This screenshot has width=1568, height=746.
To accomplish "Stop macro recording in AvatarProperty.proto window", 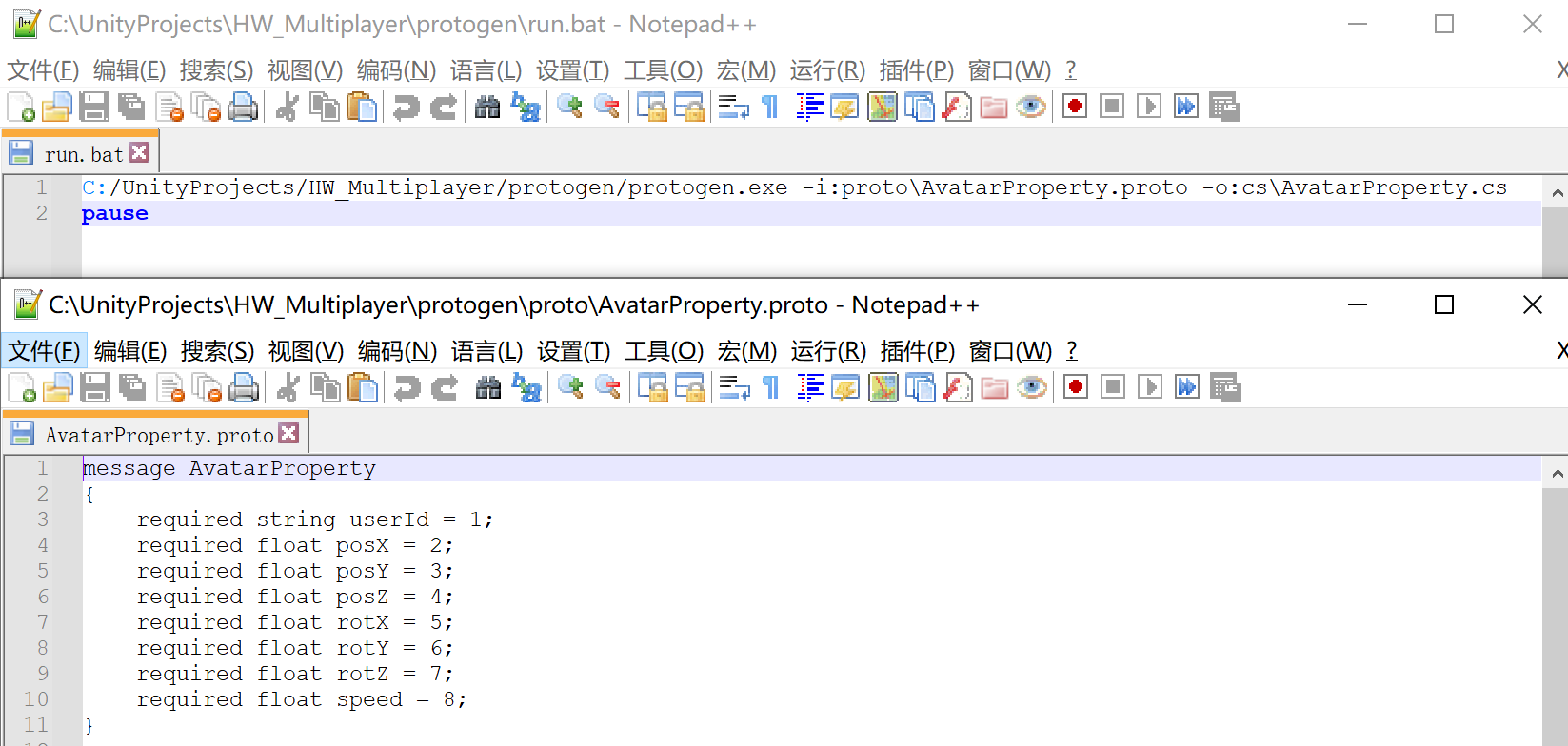I will tap(1113, 387).
